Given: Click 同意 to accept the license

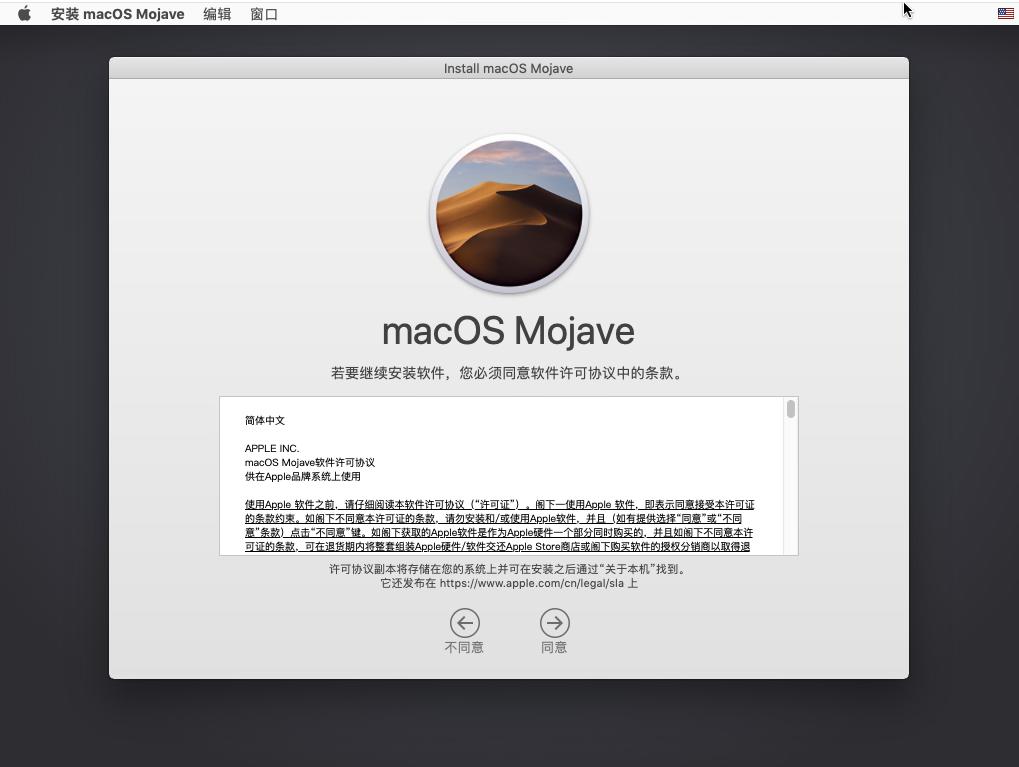Looking at the screenshot, I should click(554, 647).
